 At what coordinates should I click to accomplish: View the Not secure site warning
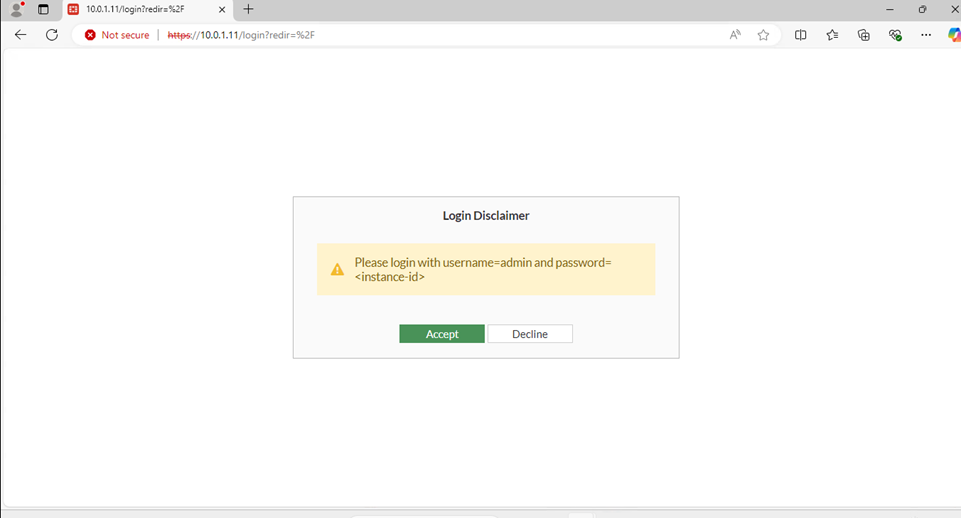tap(117, 35)
